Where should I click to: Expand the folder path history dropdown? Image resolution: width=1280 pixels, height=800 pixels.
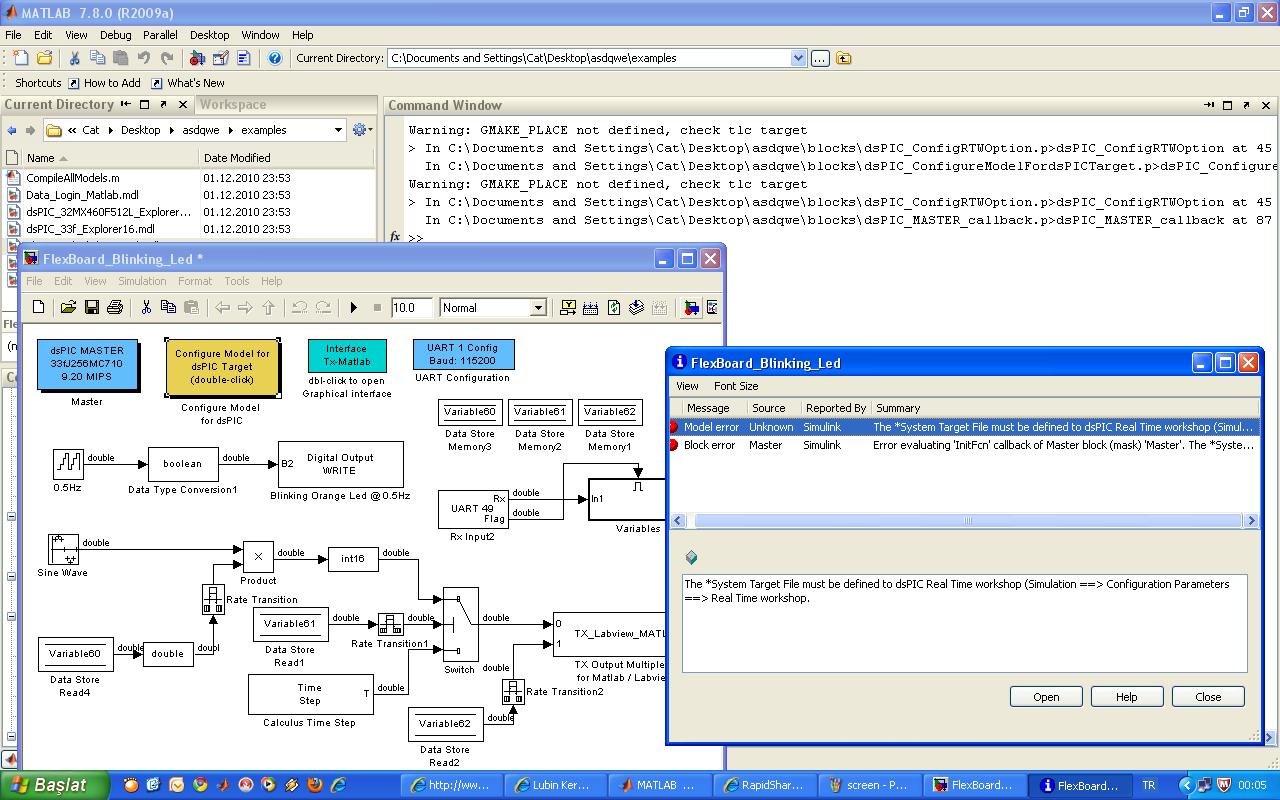tap(338, 130)
